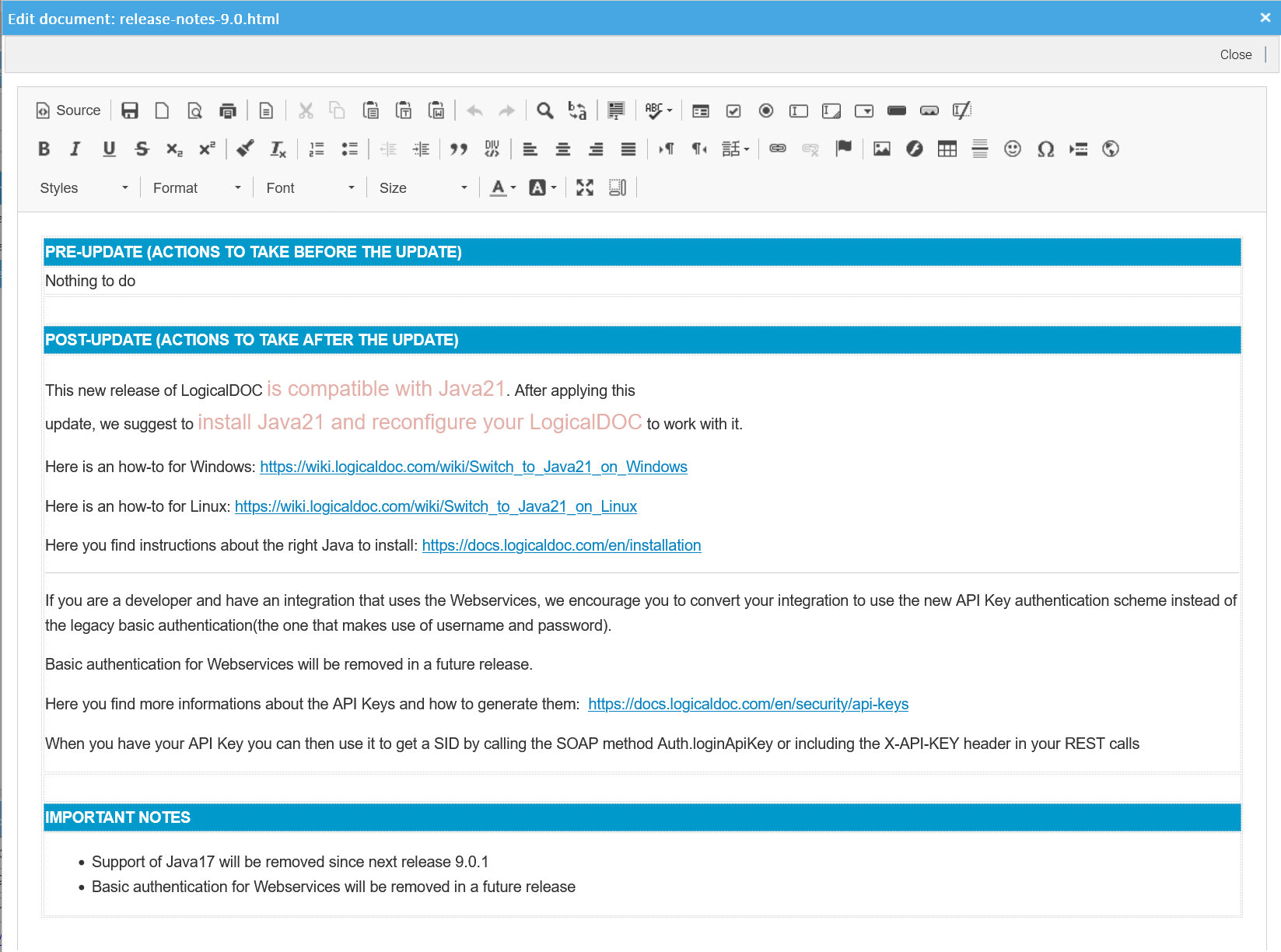This screenshot has height=952, width=1281.
Task: Toggle strikethrough formatting
Action: point(142,149)
